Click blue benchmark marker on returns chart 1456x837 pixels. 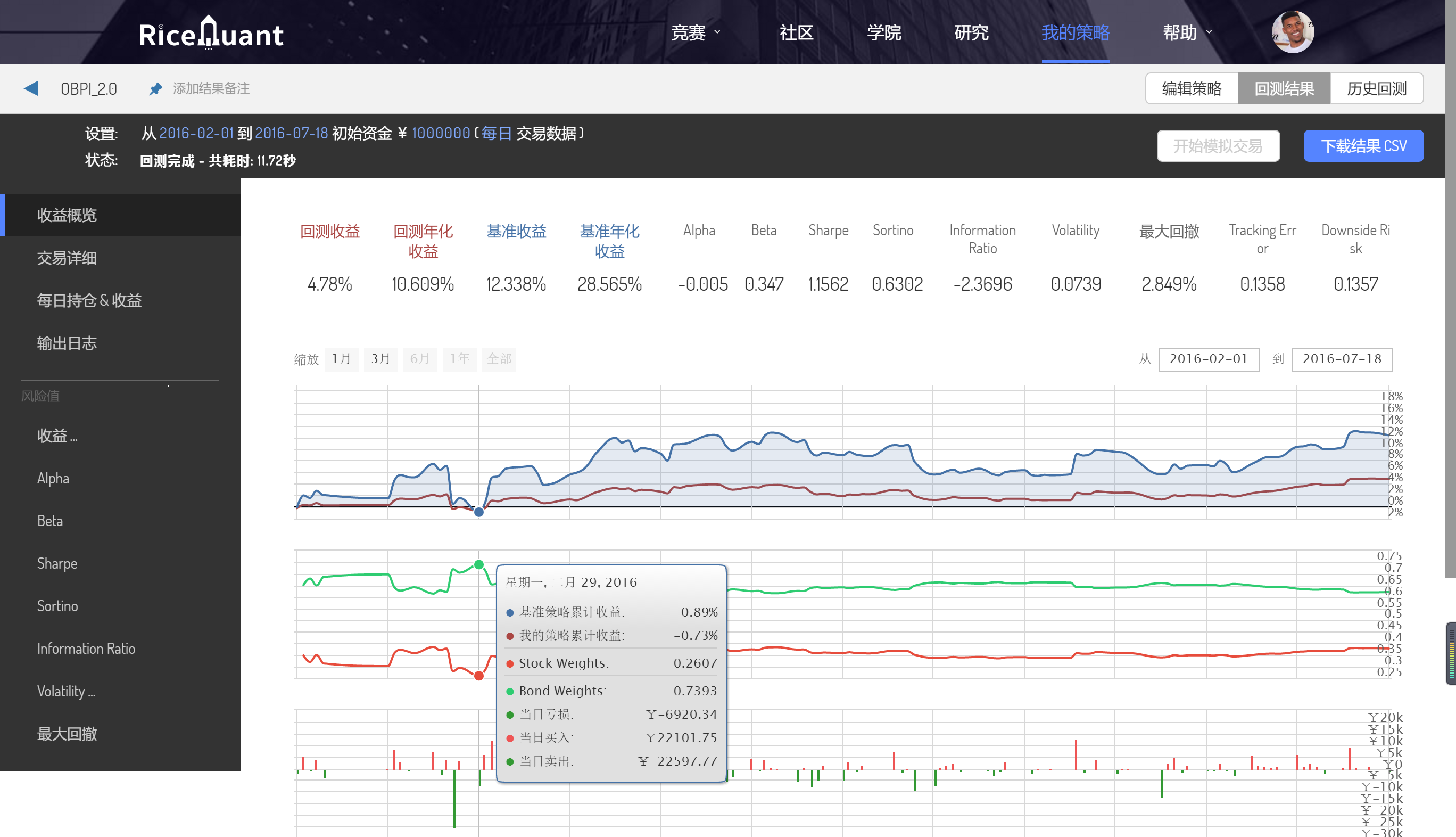tap(478, 512)
